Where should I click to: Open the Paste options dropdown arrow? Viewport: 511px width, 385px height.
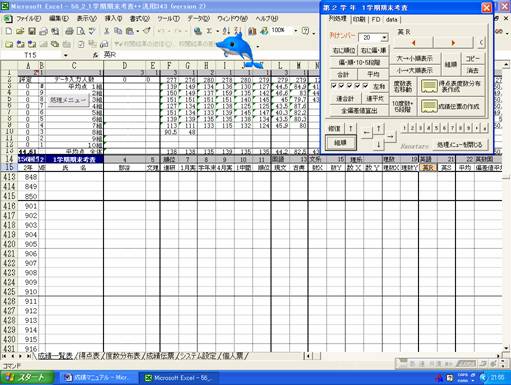pos(137,31)
